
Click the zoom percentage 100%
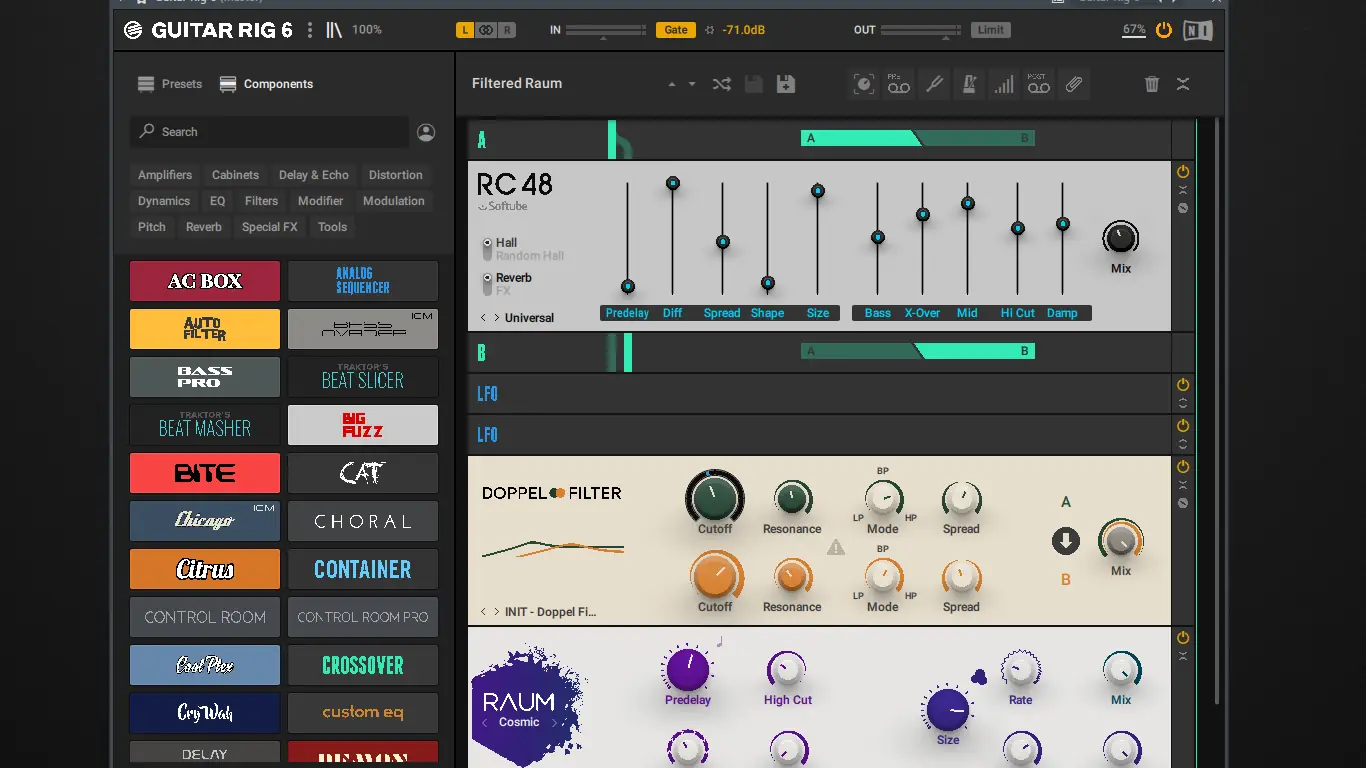pos(367,30)
